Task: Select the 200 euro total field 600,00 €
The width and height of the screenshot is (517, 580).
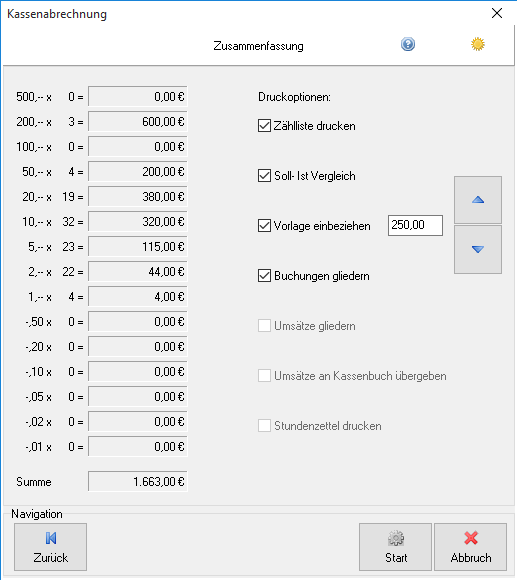Action: [x=138, y=122]
